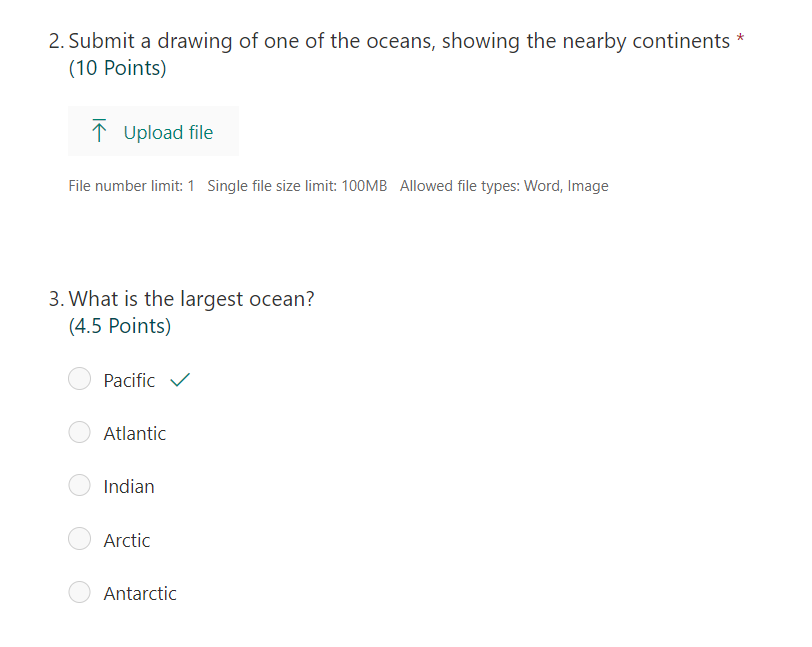Click question 2 title about ocean drawing
Viewport: 812px width, 647px height.
tap(399, 41)
